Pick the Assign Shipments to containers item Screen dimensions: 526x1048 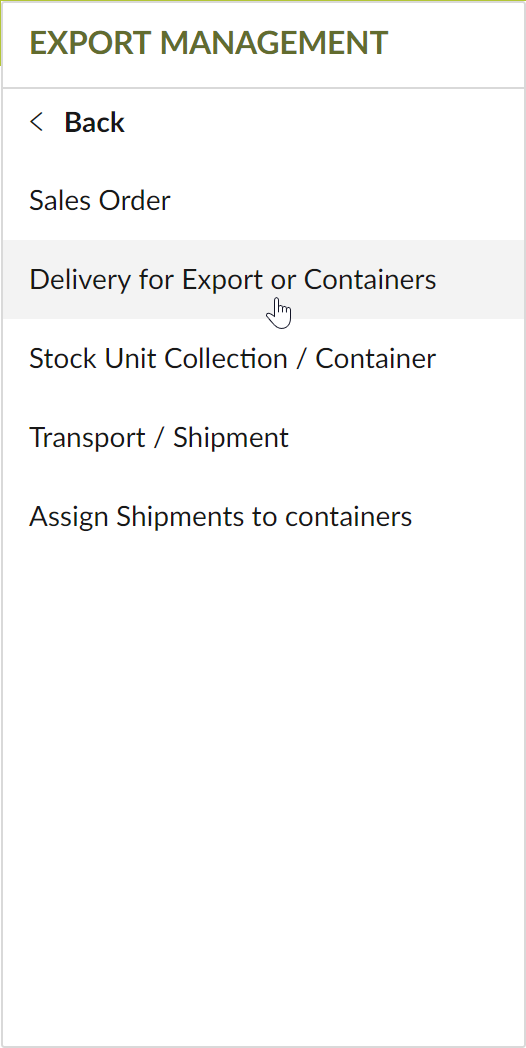tap(221, 517)
